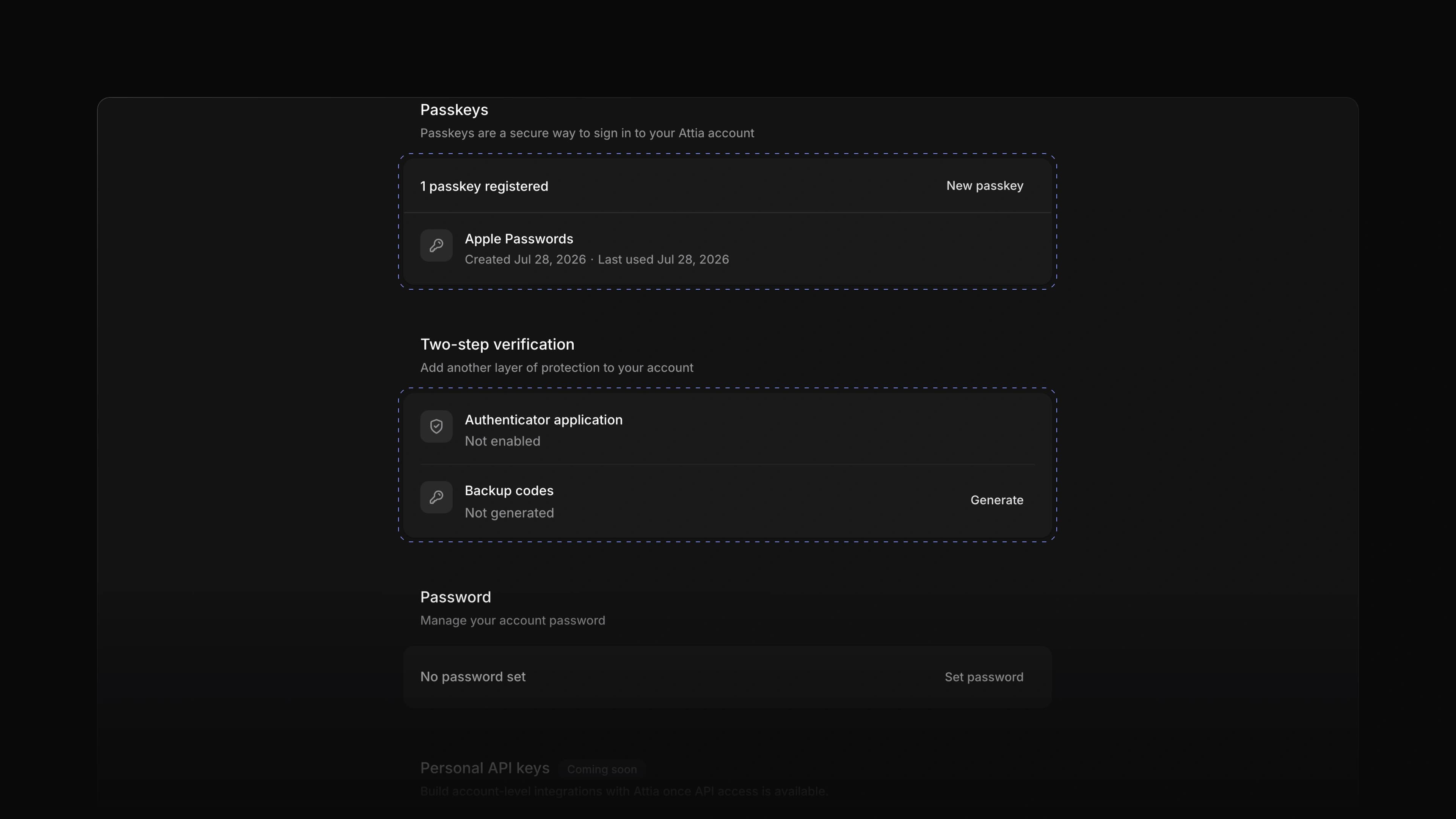Click the key icon beside Apple Passwords
Screen dimensions: 1456x819
(436, 245)
